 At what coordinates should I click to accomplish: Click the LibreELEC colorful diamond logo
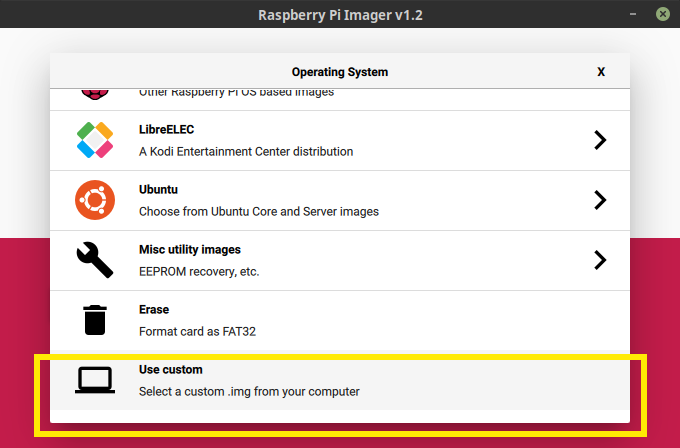pyautogui.click(x=95, y=140)
